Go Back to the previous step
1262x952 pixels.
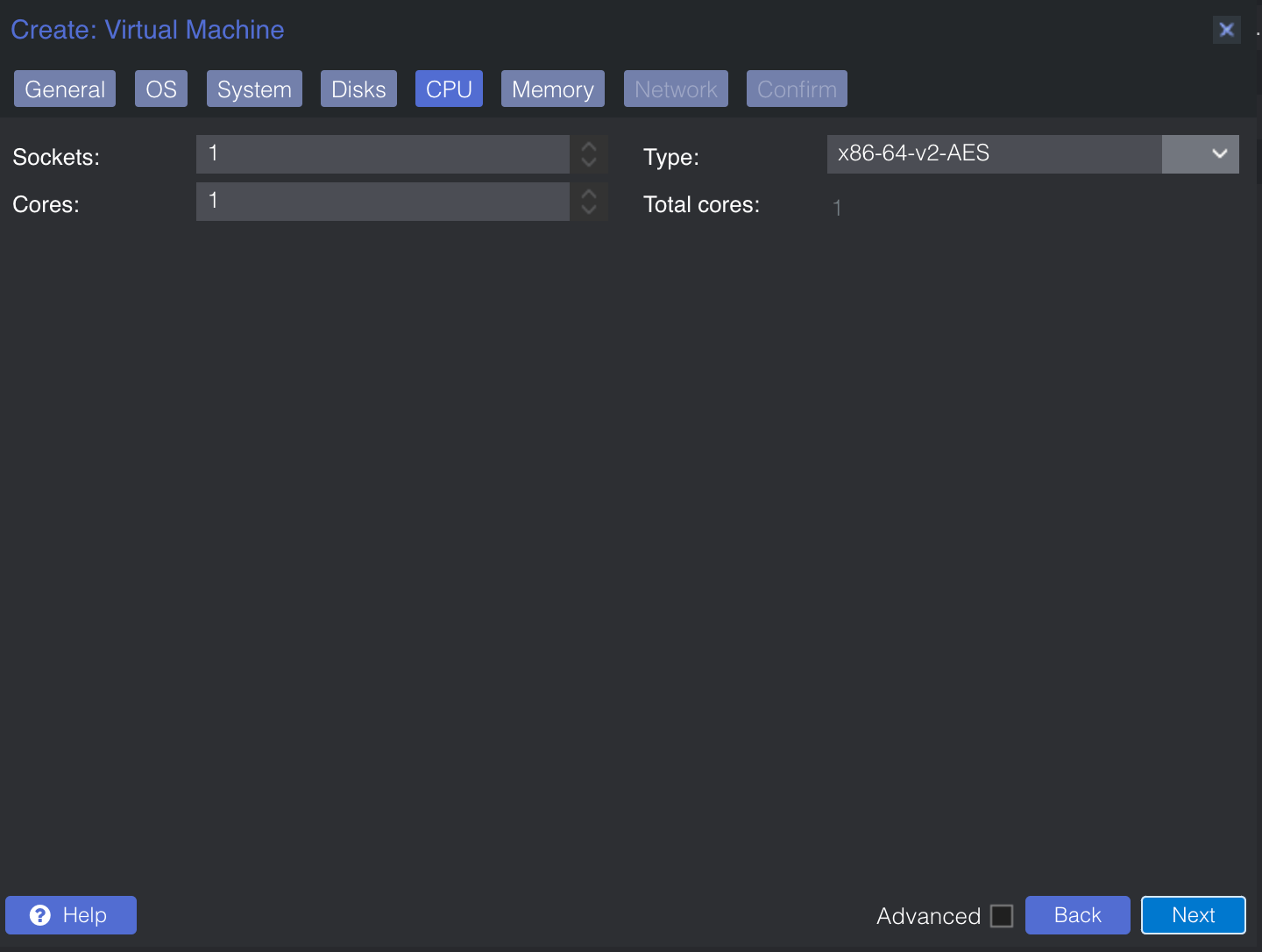coord(1077,915)
